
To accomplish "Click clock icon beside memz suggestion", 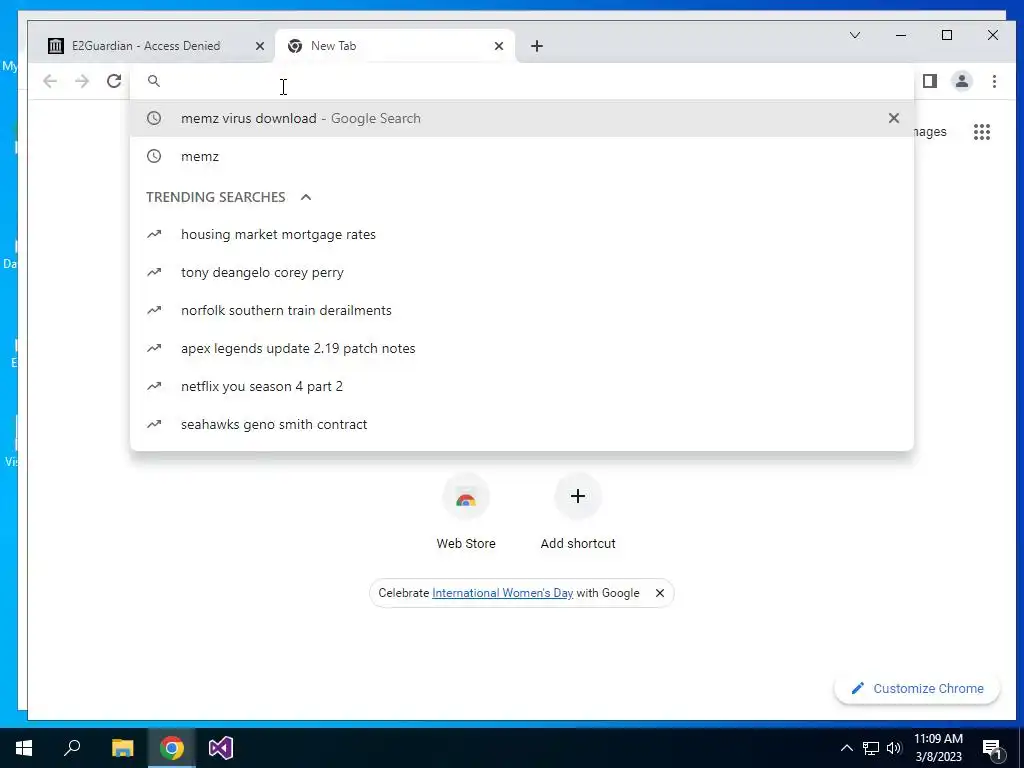I will click(153, 156).
